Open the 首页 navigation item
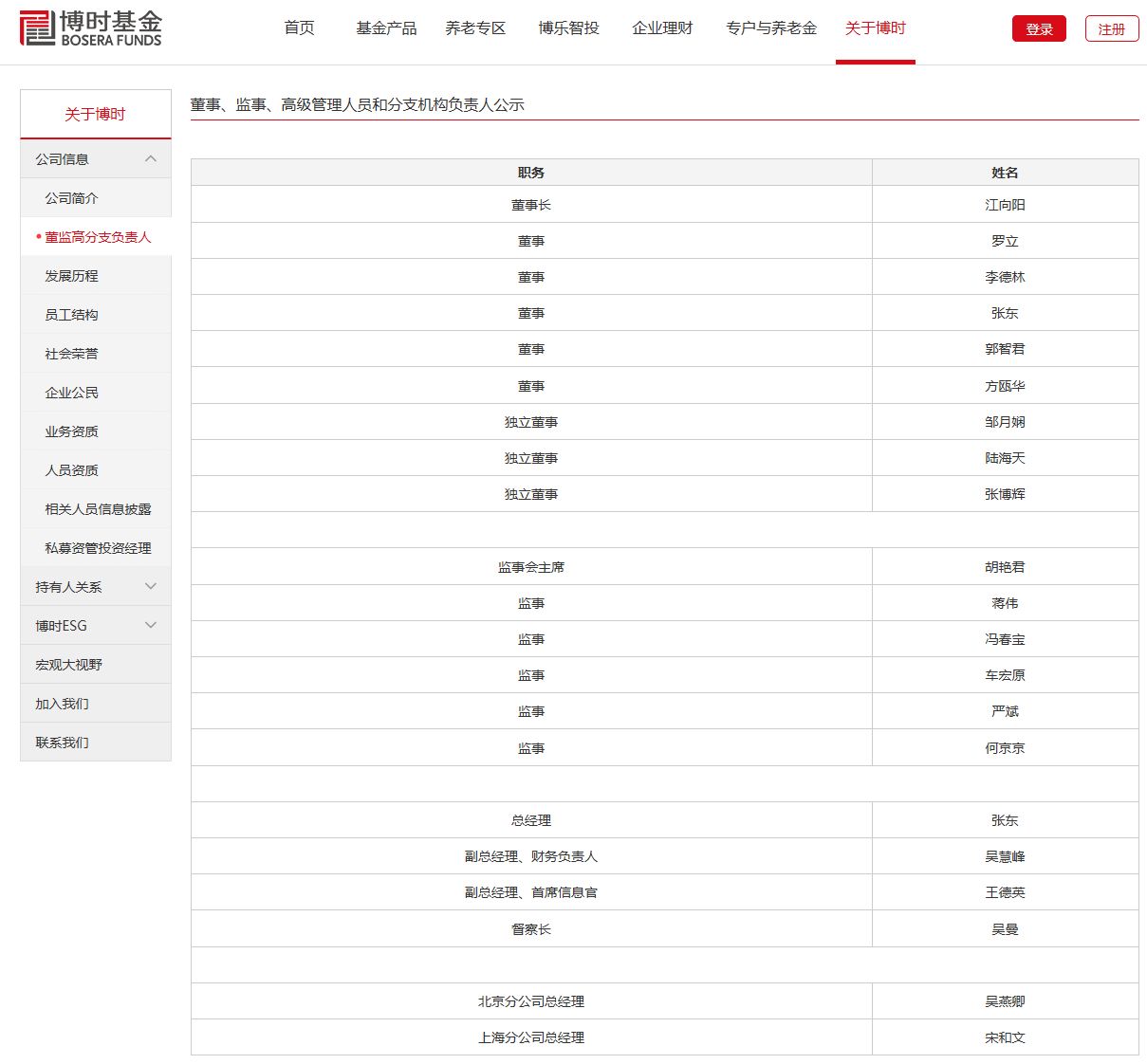This screenshot has width=1147, height=1064. tap(300, 28)
